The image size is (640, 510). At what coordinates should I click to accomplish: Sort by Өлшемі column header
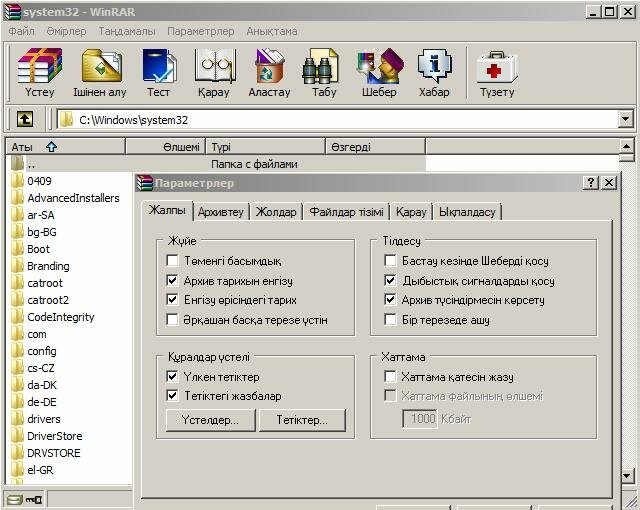pyautogui.click(x=166, y=146)
